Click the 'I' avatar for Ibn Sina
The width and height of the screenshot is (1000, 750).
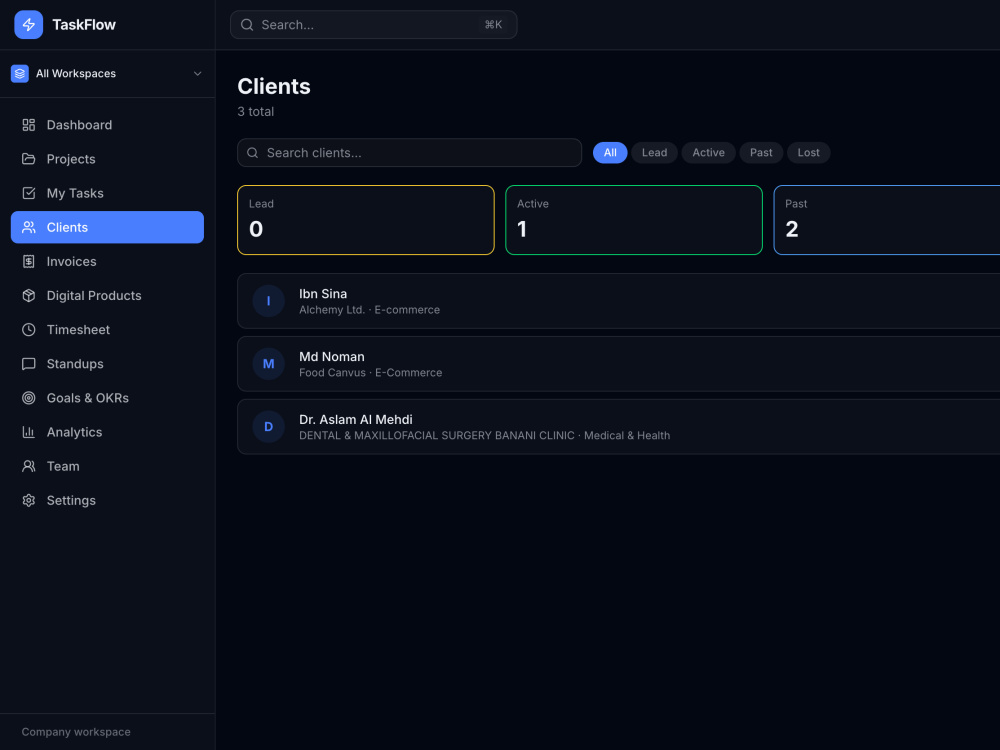[x=268, y=301]
